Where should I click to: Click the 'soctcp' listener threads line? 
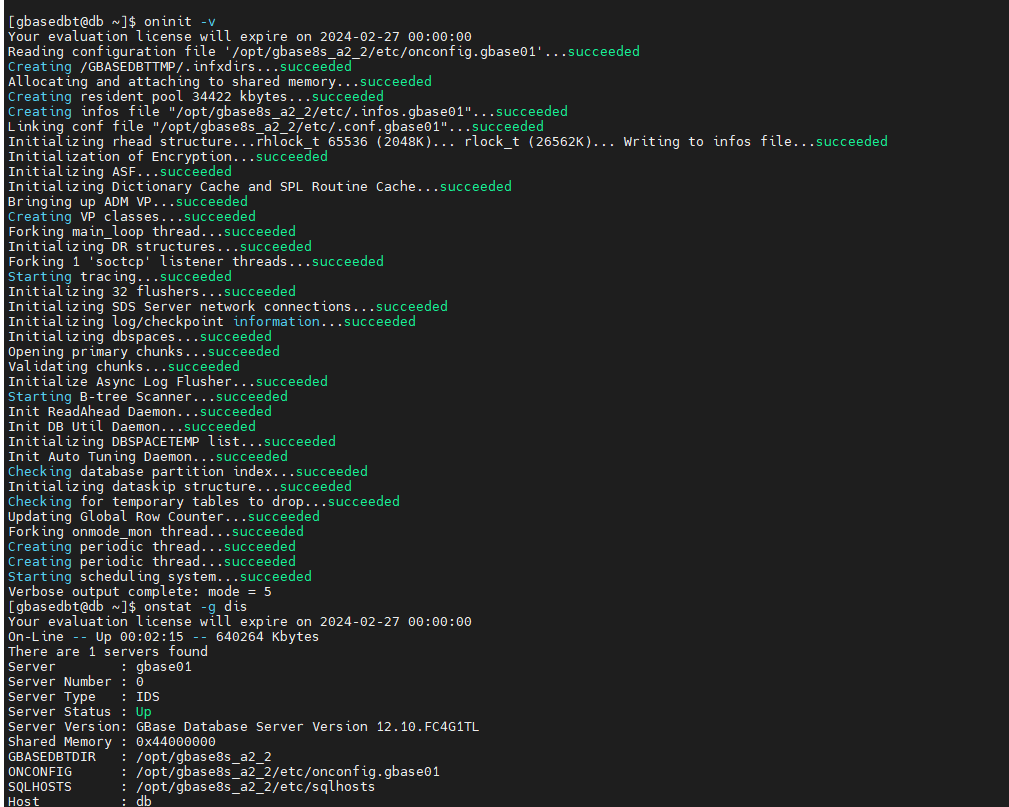click(196, 262)
